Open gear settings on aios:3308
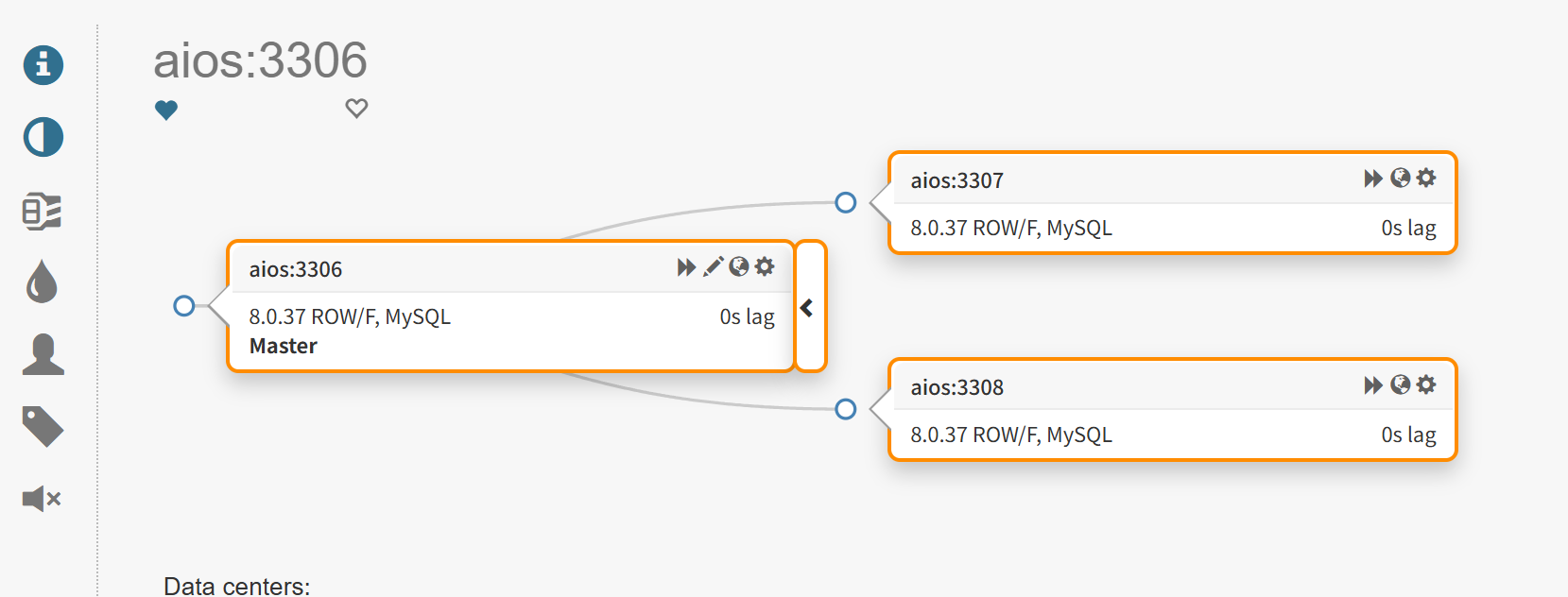The width and height of the screenshot is (1568, 597). tap(1426, 384)
